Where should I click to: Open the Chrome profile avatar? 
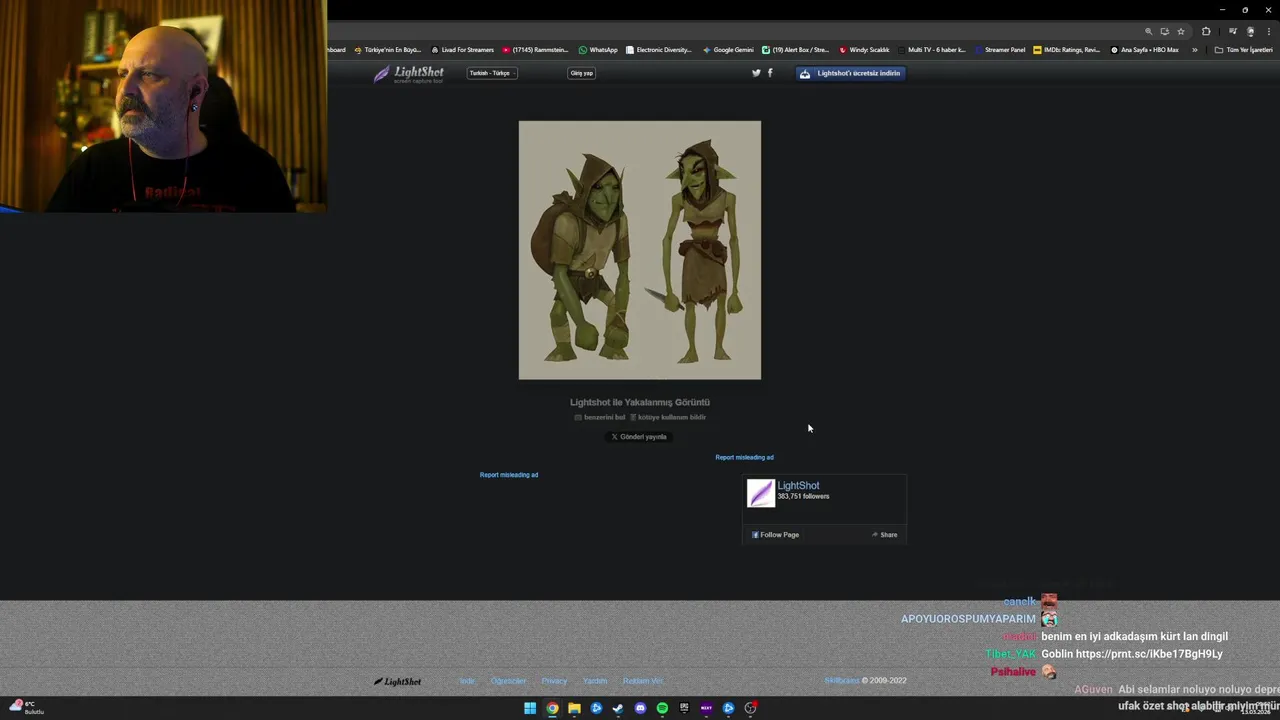pyautogui.click(x=1250, y=31)
